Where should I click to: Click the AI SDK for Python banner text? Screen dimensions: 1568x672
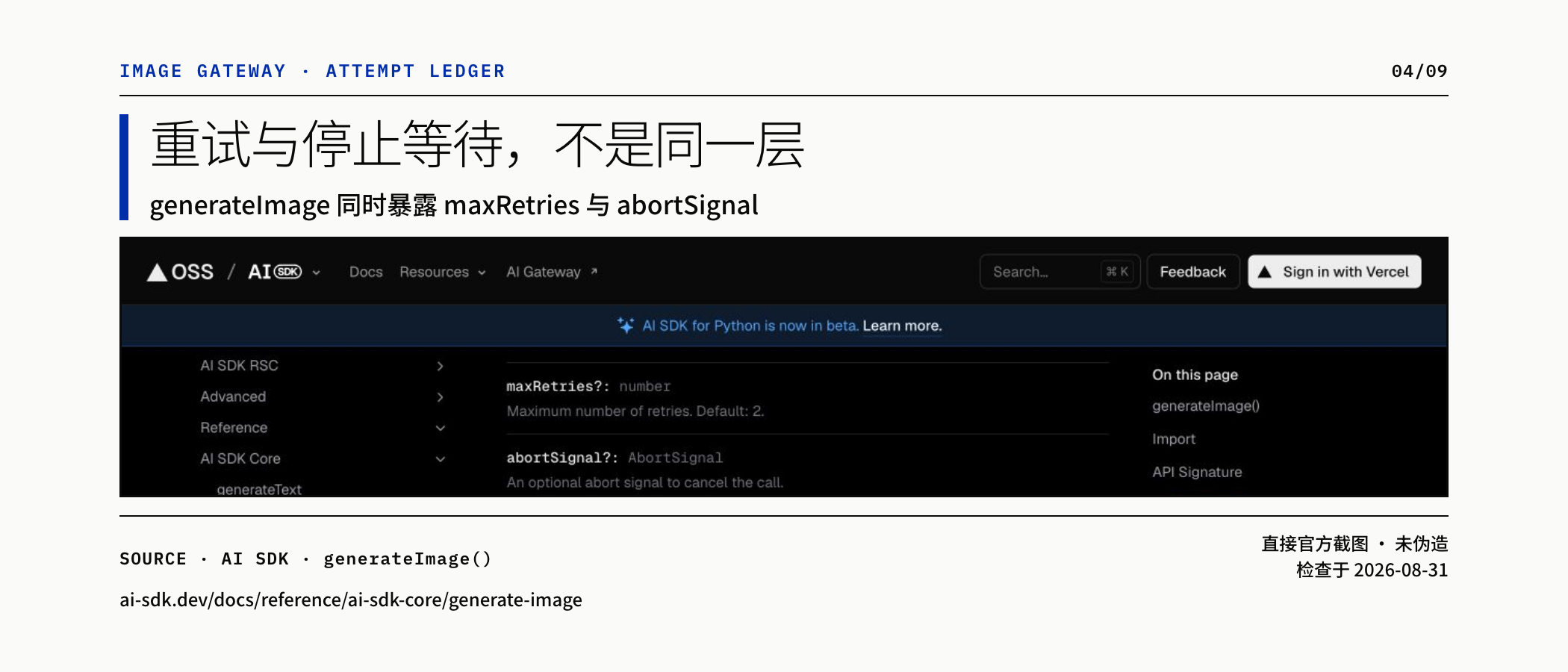[750, 326]
